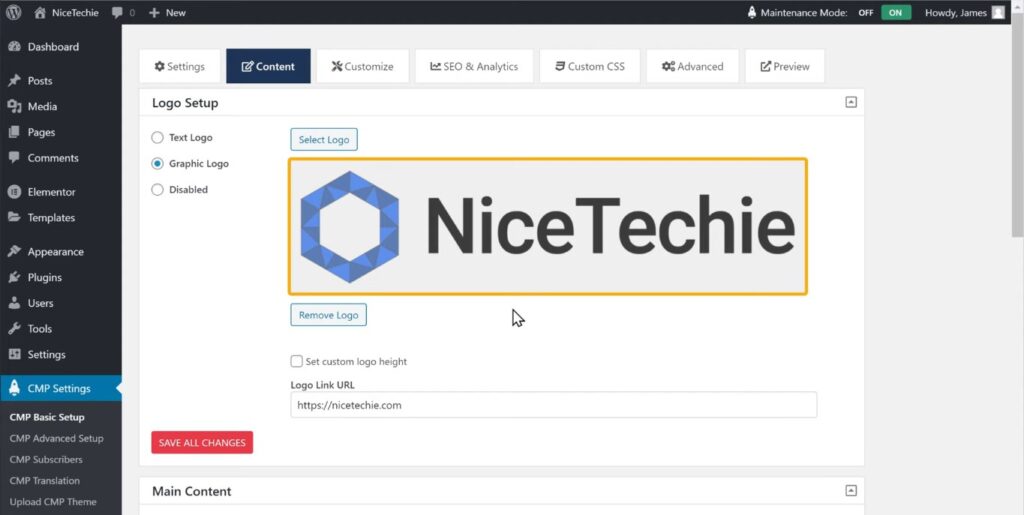The width and height of the screenshot is (1024, 515).
Task: Open the Appearance menu label
Action: [x=56, y=252]
